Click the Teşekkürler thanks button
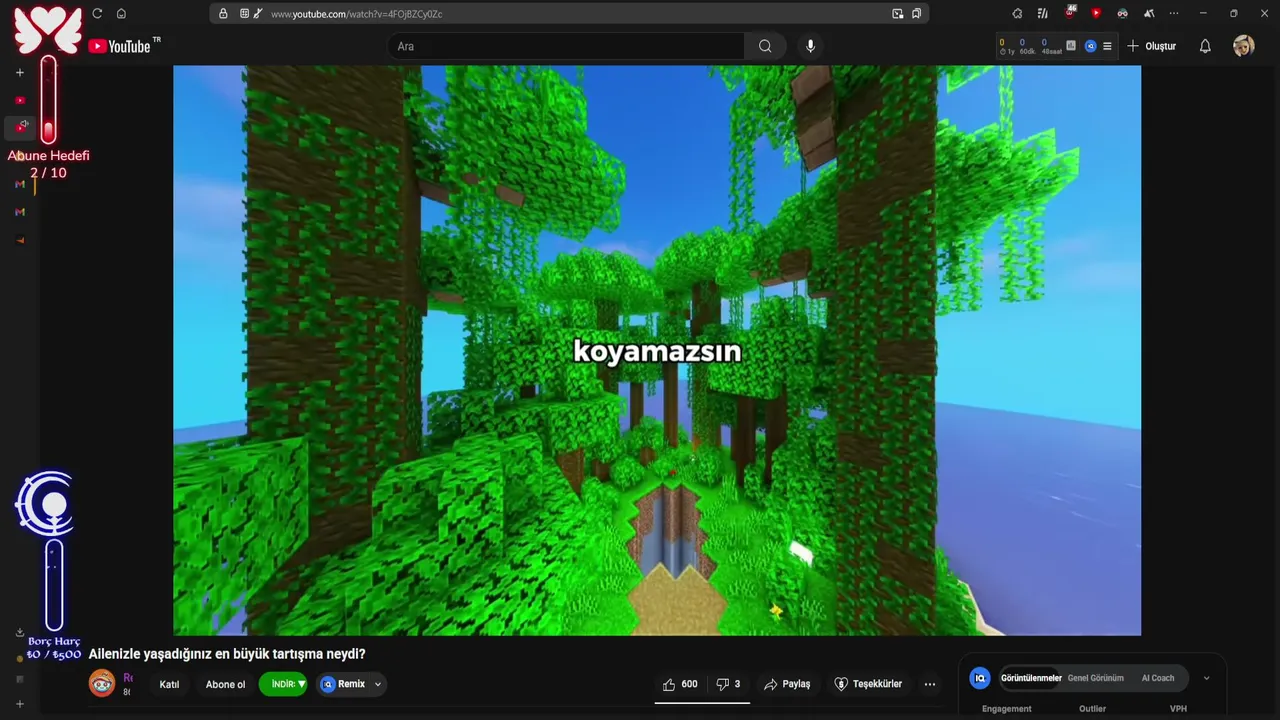This screenshot has height=720, width=1280. (868, 684)
